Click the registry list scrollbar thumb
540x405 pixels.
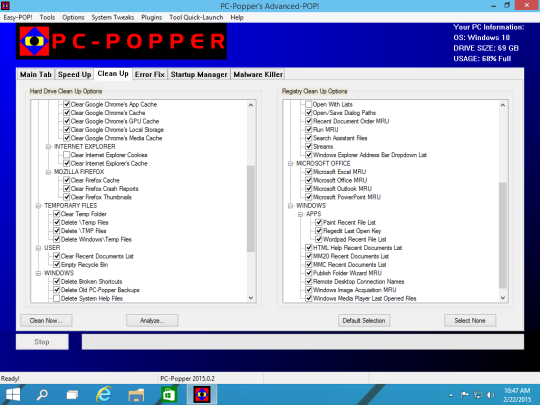(x=503, y=235)
